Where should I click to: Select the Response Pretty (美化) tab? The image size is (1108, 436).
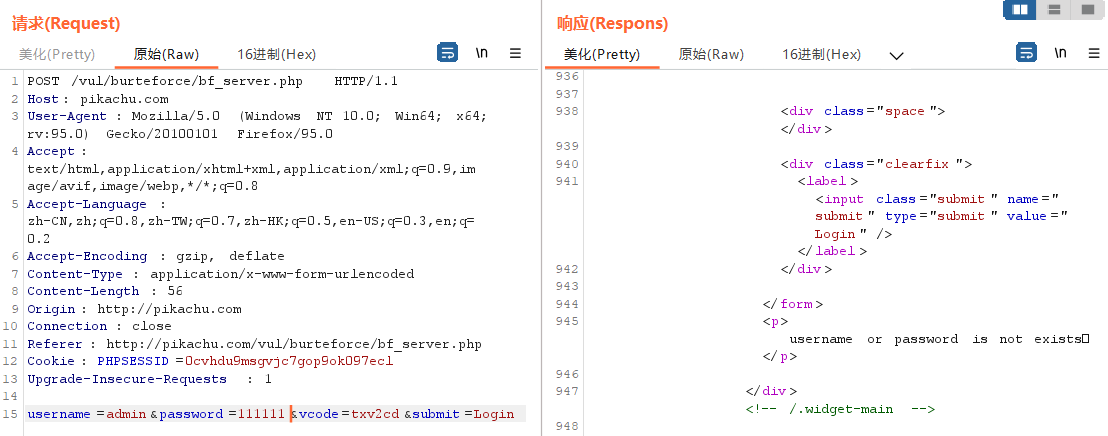coord(601,54)
